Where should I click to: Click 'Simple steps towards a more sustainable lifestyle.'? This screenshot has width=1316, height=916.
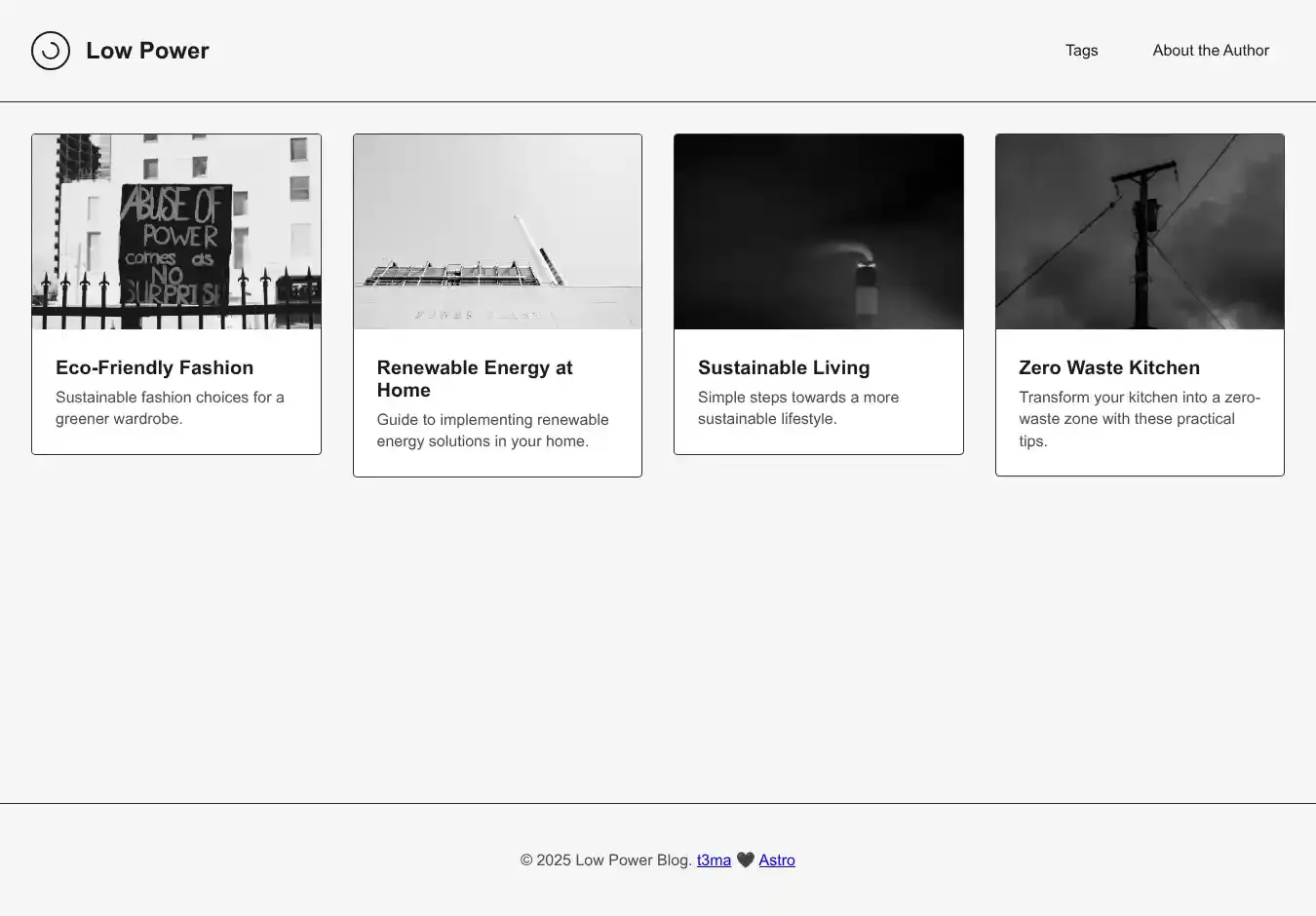click(798, 408)
